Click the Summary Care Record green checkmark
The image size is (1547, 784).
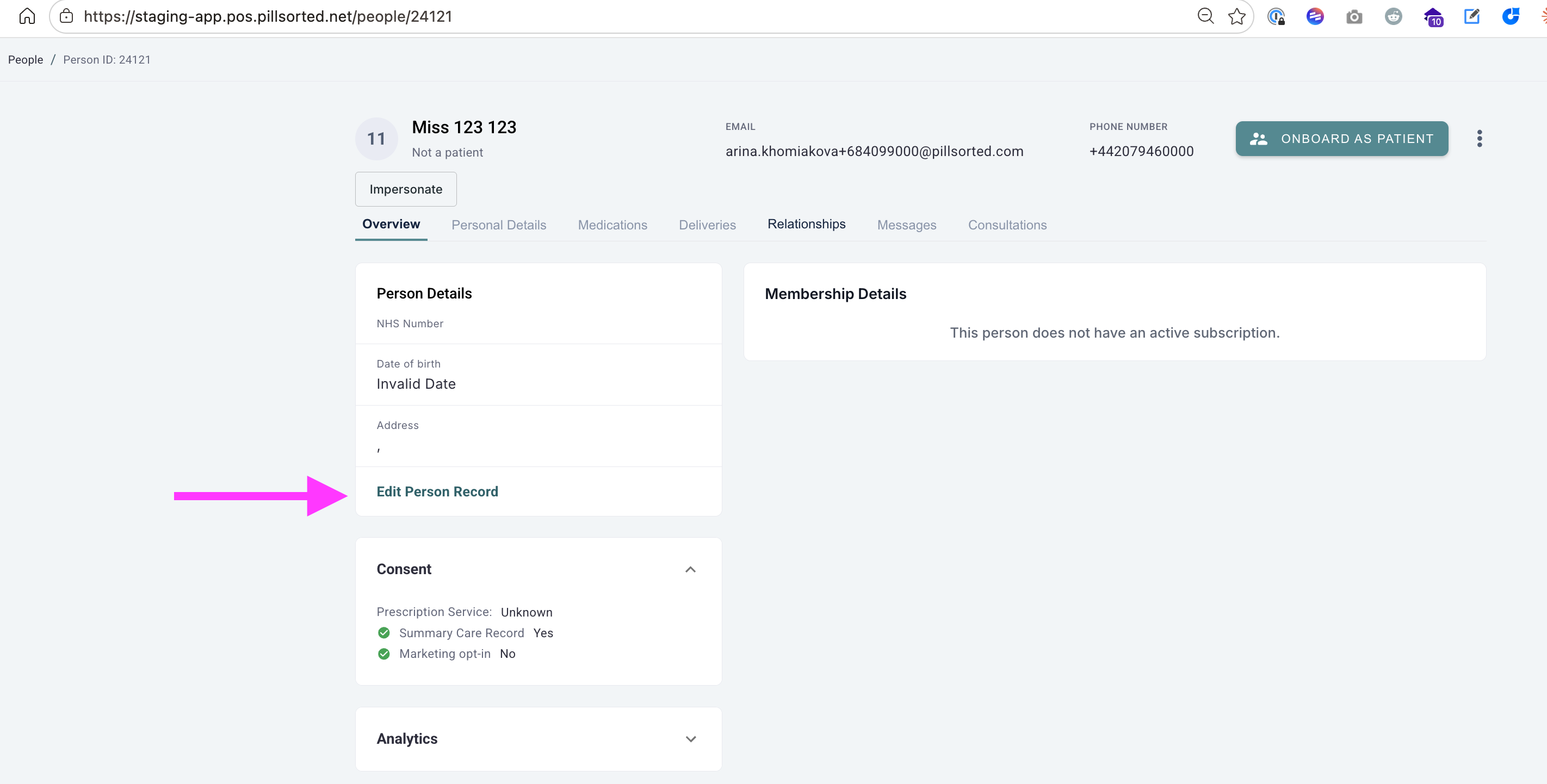pyautogui.click(x=383, y=633)
